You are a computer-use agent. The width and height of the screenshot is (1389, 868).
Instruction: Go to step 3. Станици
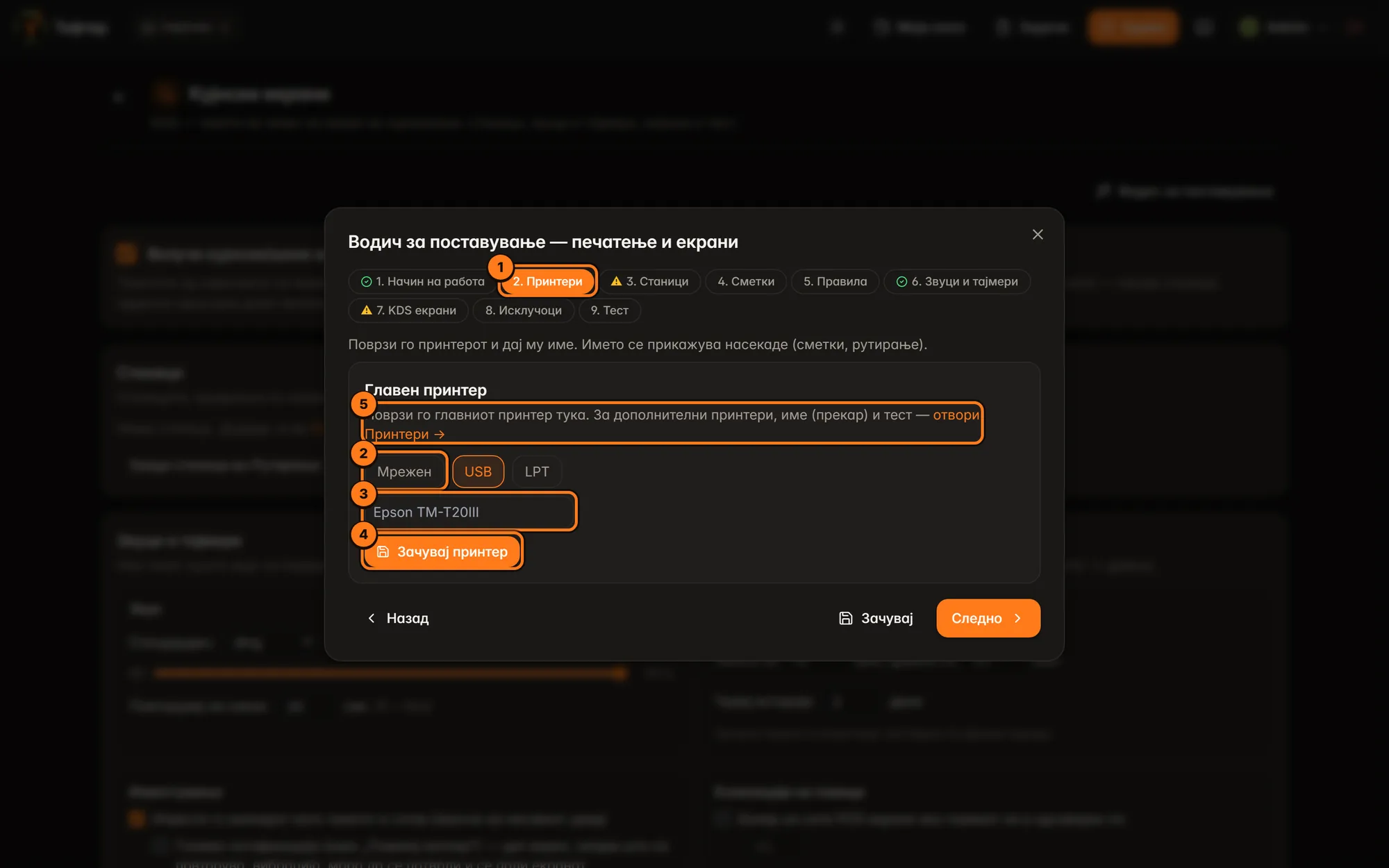click(649, 281)
